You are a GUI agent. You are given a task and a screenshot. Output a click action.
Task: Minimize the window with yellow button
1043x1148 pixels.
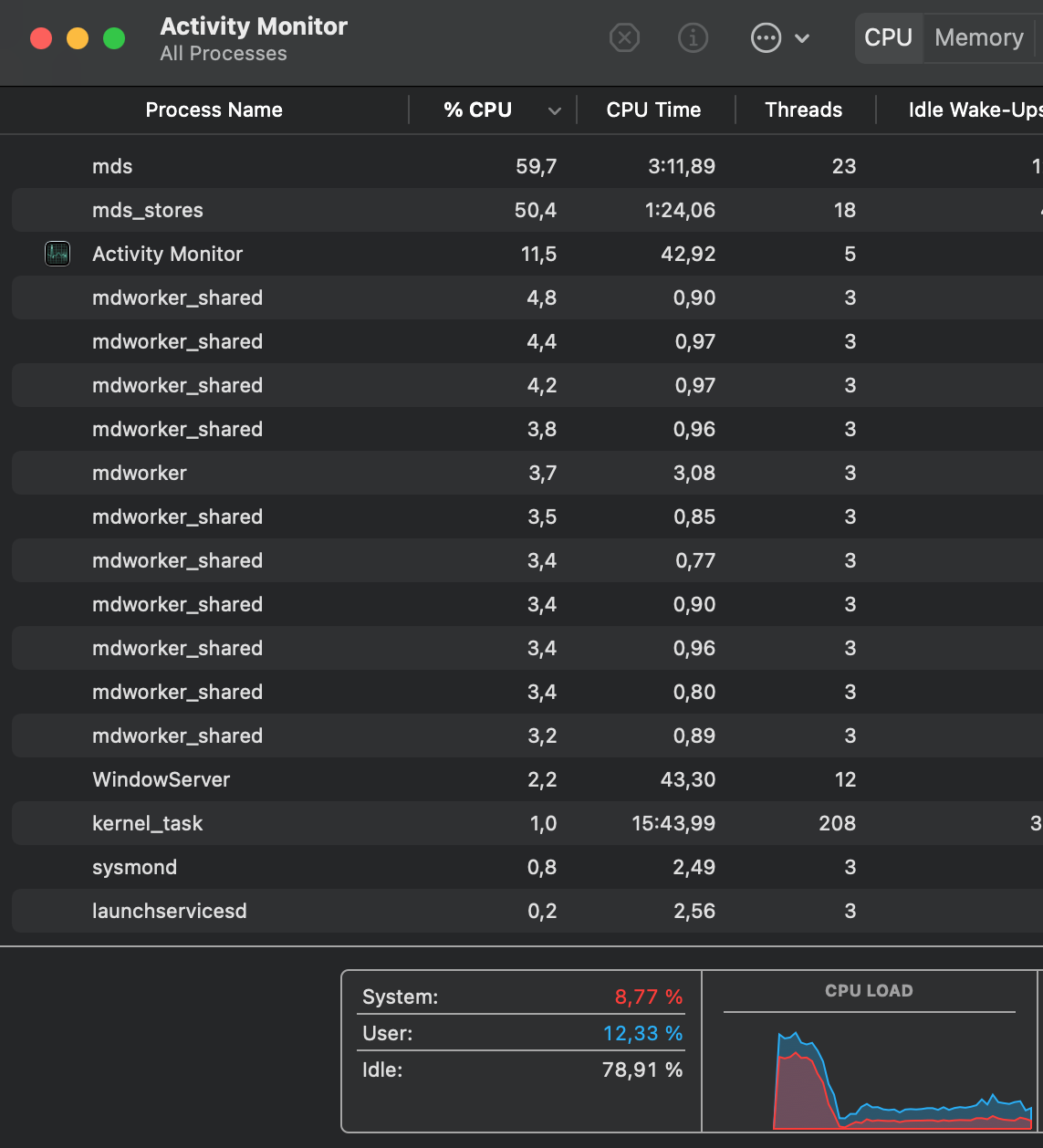tap(78, 38)
